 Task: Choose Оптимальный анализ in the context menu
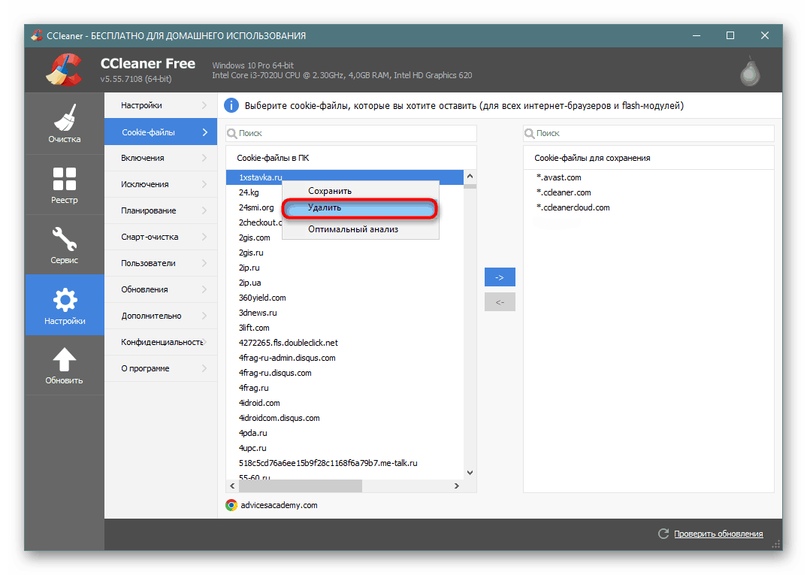click(360, 229)
